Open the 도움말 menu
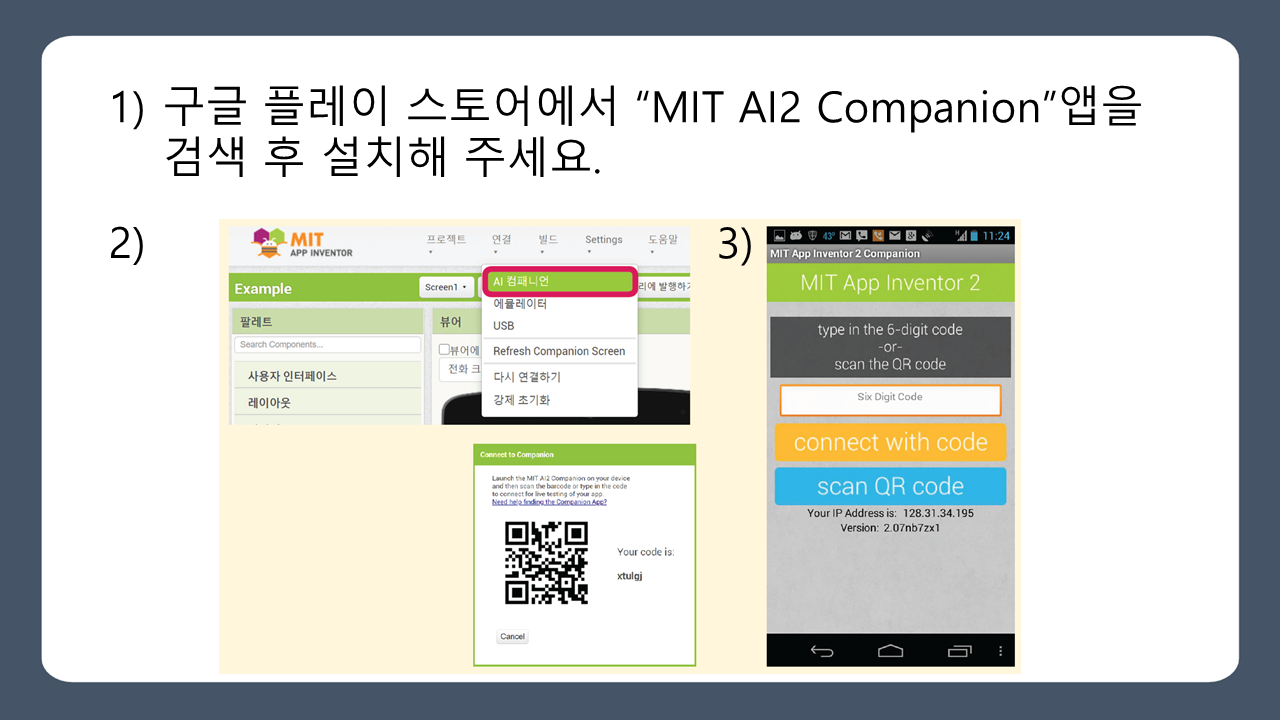This screenshot has height=720, width=1280. pyautogui.click(x=662, y=239)
